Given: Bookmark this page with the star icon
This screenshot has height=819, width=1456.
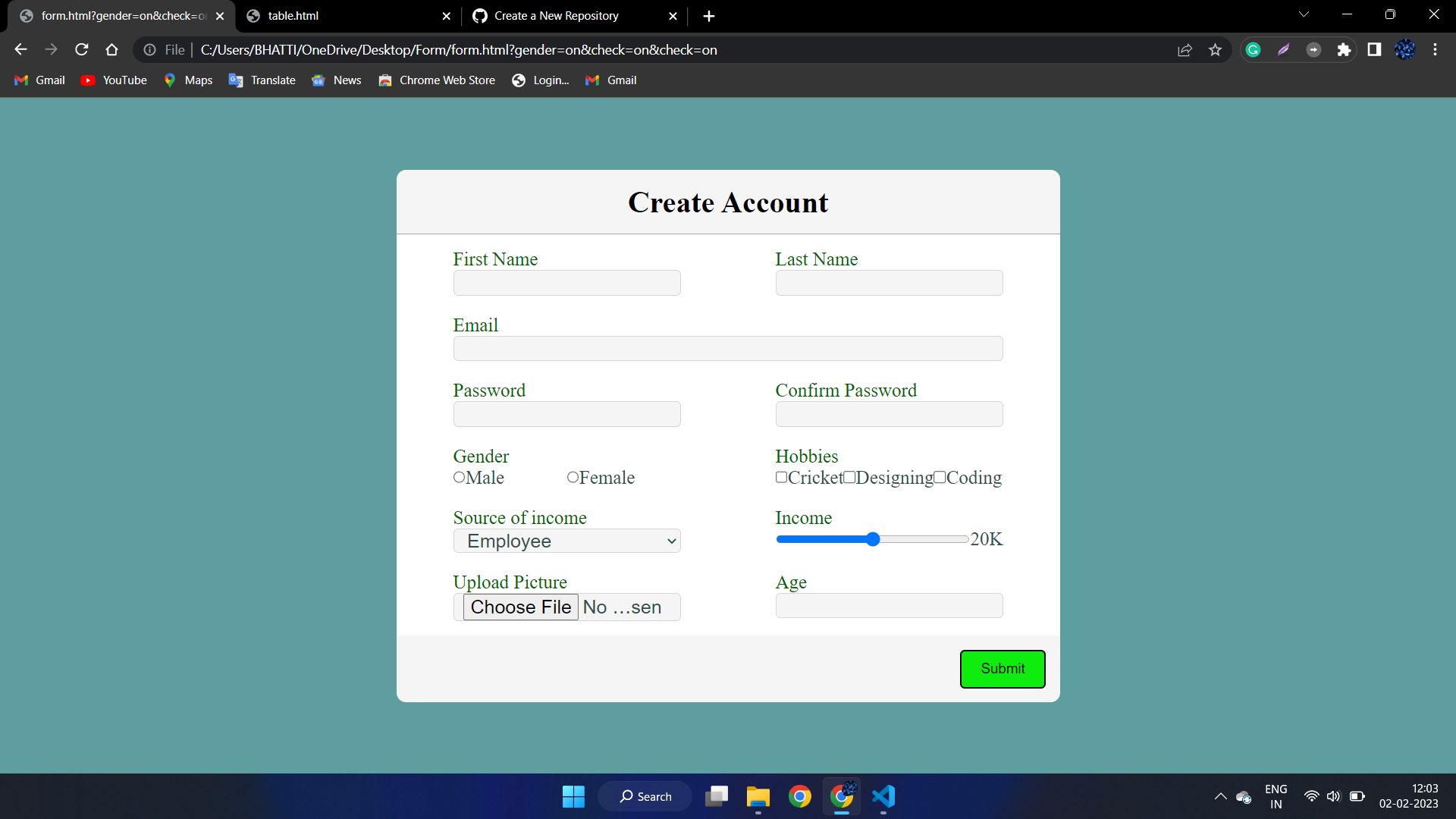Looking at the screenshot, I should click(1216, 50).
